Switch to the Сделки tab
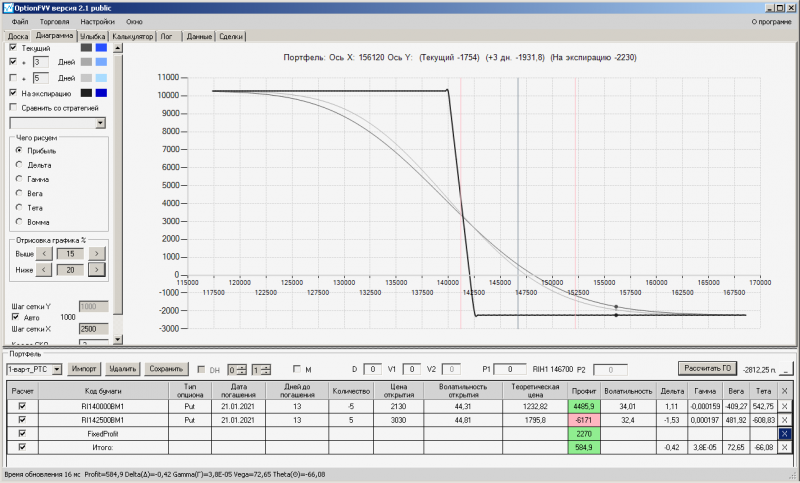800x483 pixels. 231,36
